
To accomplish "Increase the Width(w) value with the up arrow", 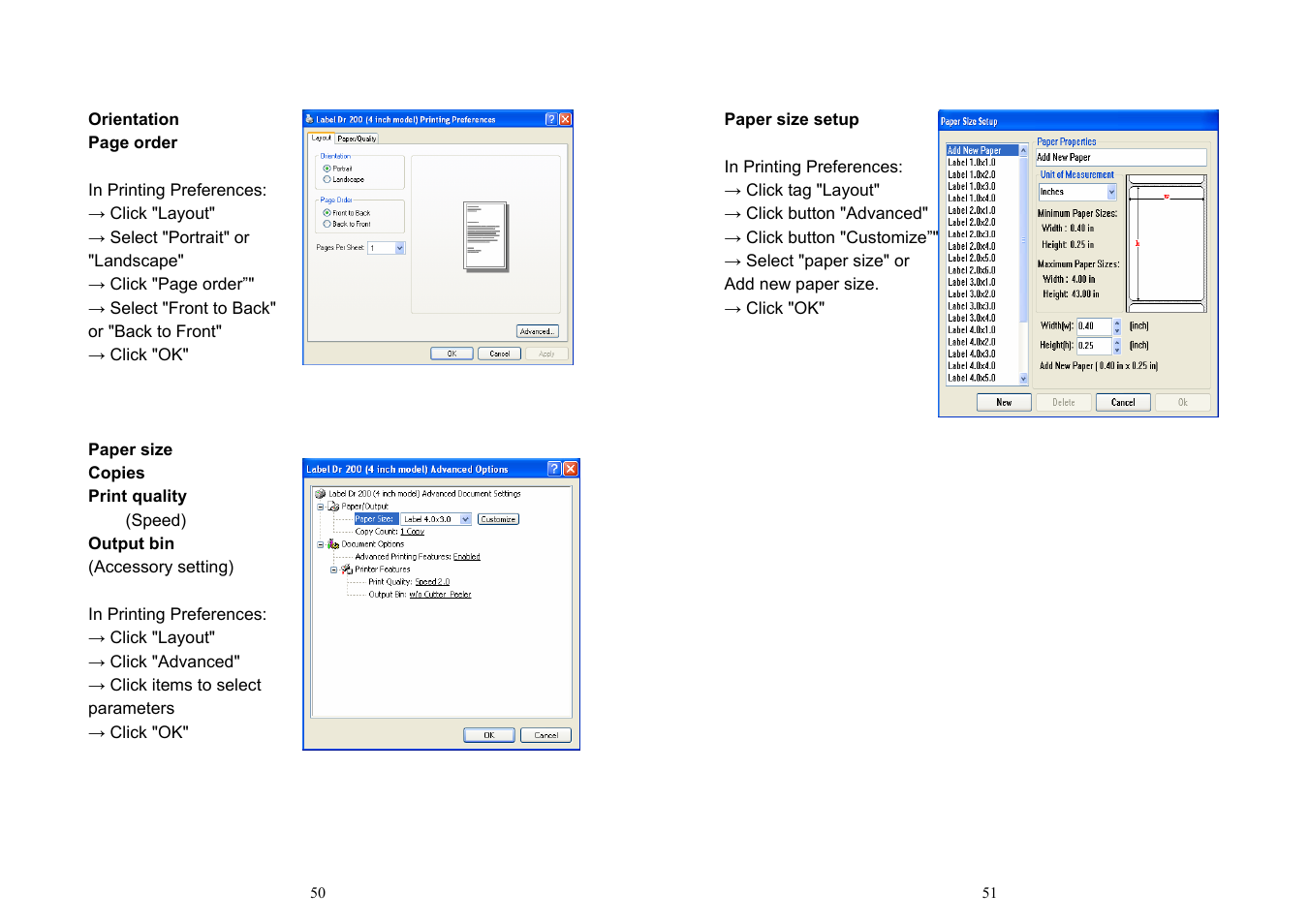I will click(1117, 323).
